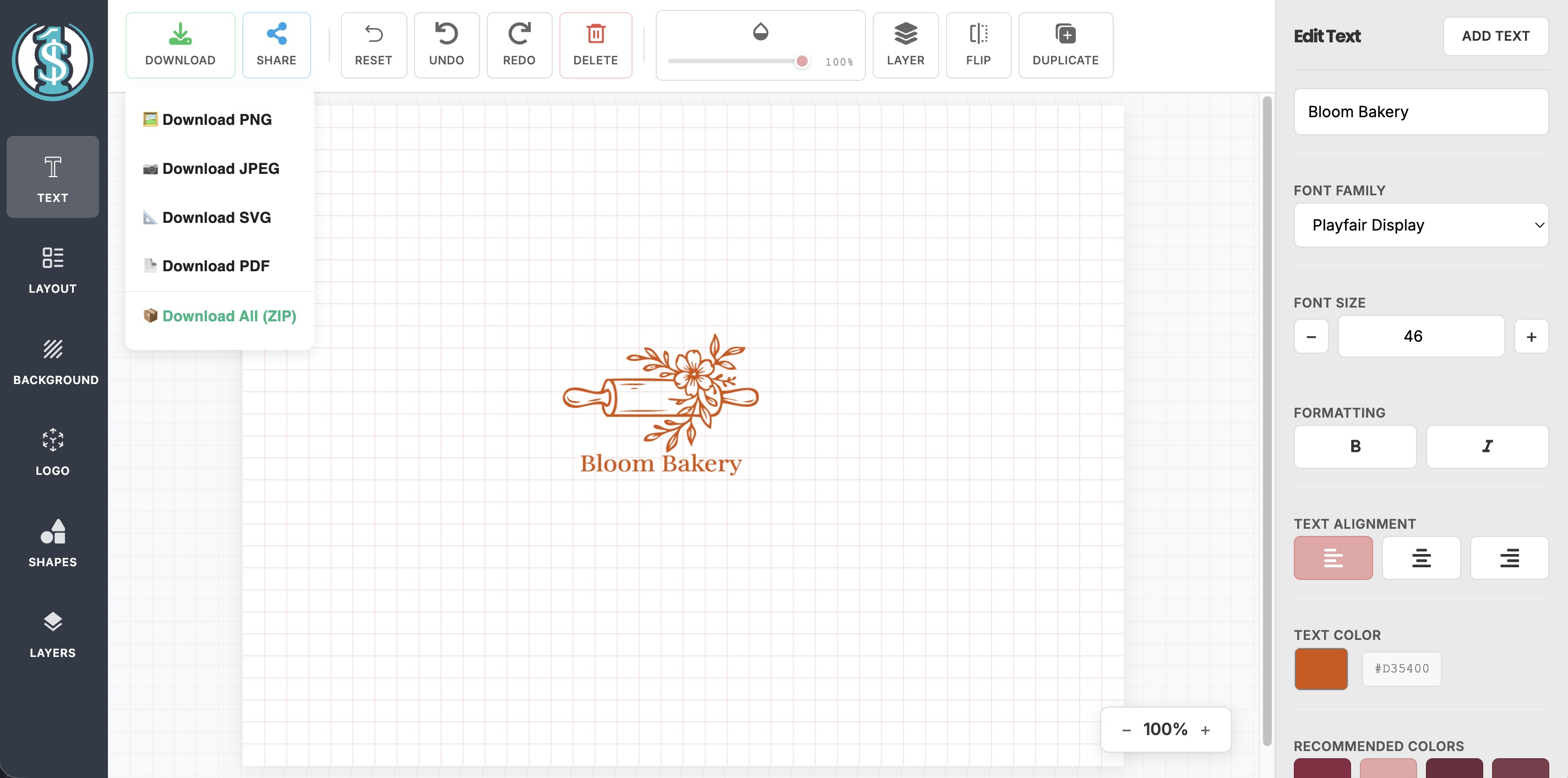Viewport: 1568px width, 778px height.
Task: Duplicate the selected element
Action: coord(1065,45)
